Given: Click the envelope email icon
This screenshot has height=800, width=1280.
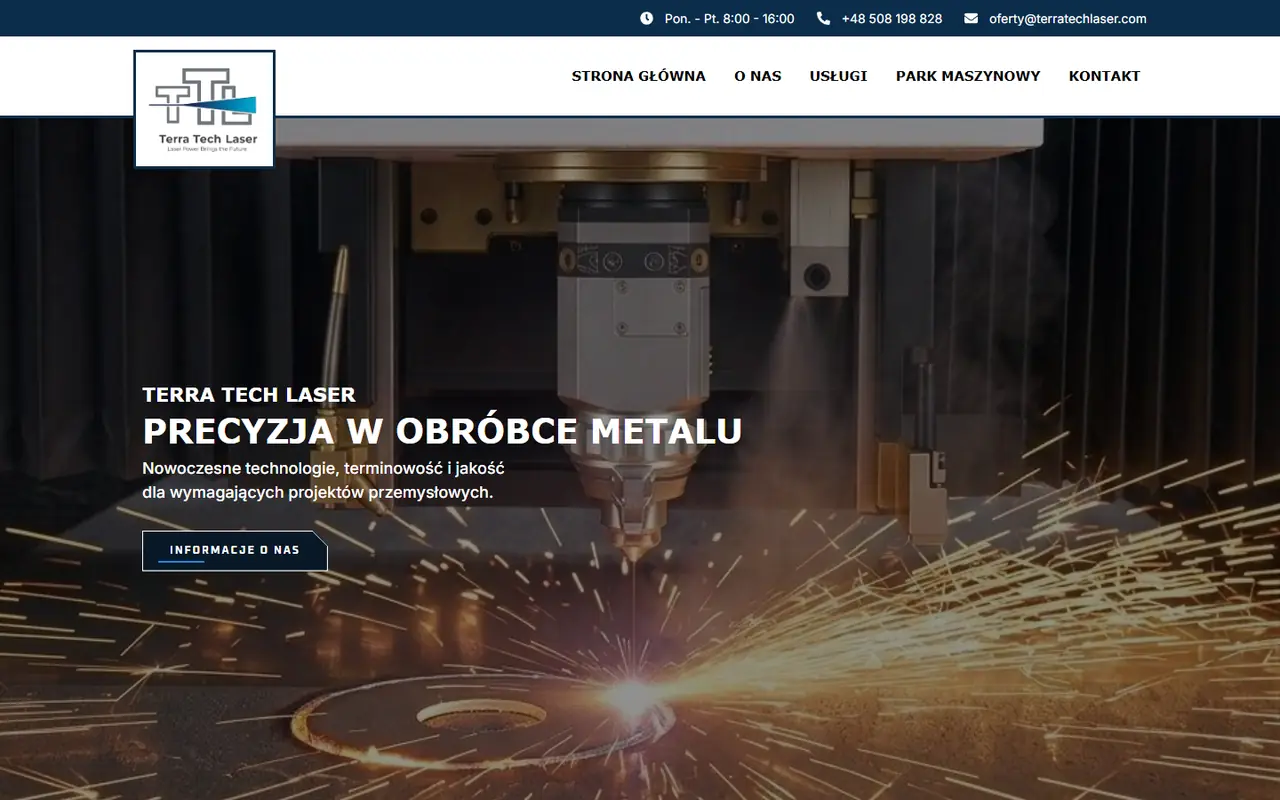Looking at the screenshot, I should point(971,18).
